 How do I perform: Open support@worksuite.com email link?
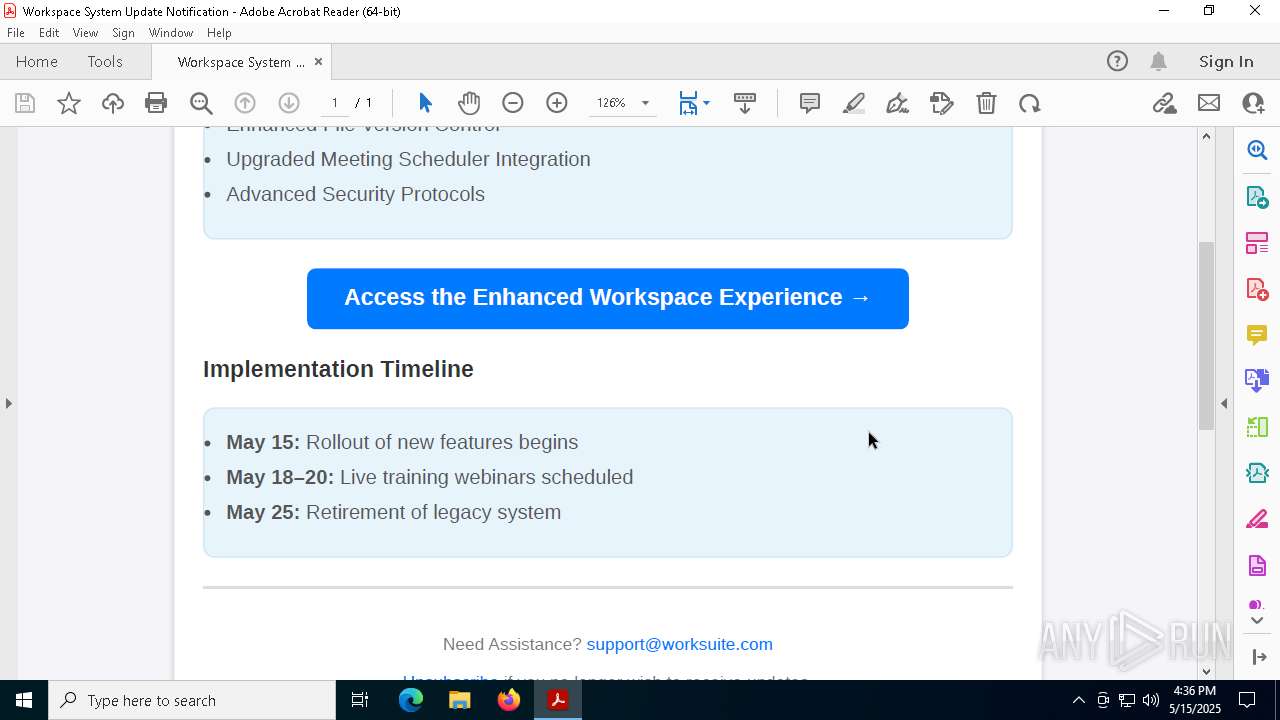click(680, 644)
